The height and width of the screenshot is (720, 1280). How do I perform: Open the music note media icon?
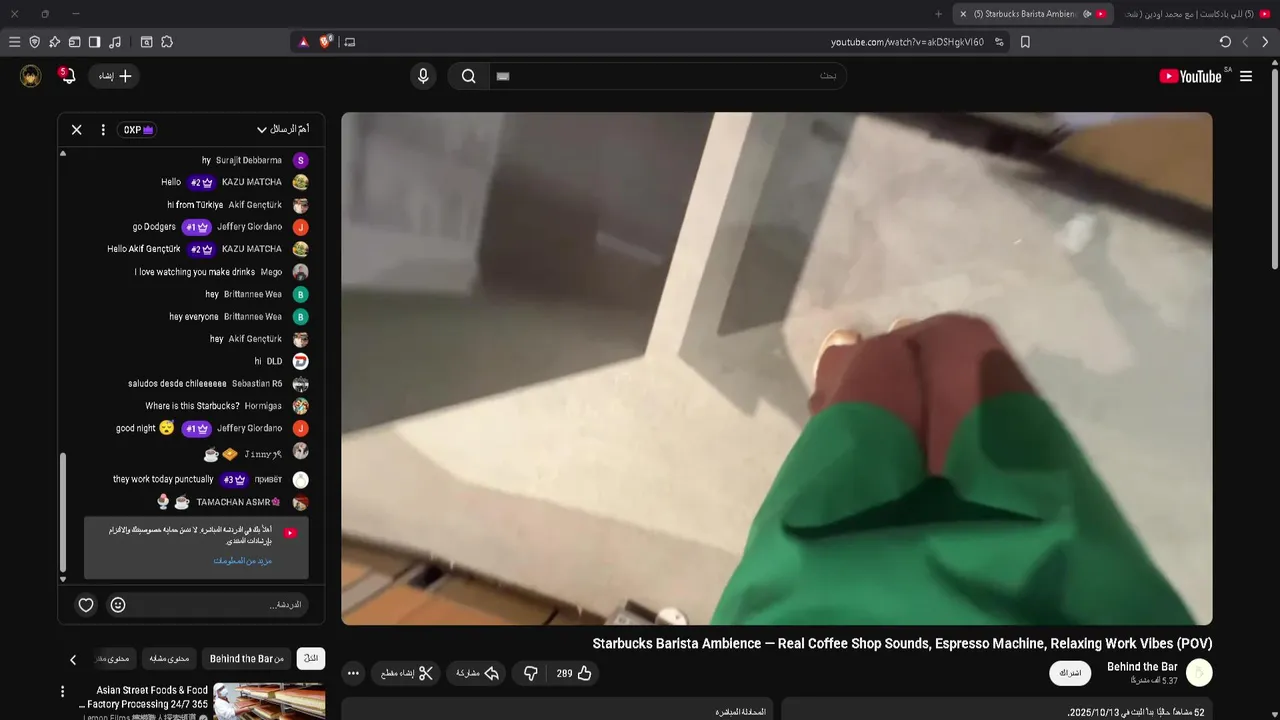click(115, 42)
